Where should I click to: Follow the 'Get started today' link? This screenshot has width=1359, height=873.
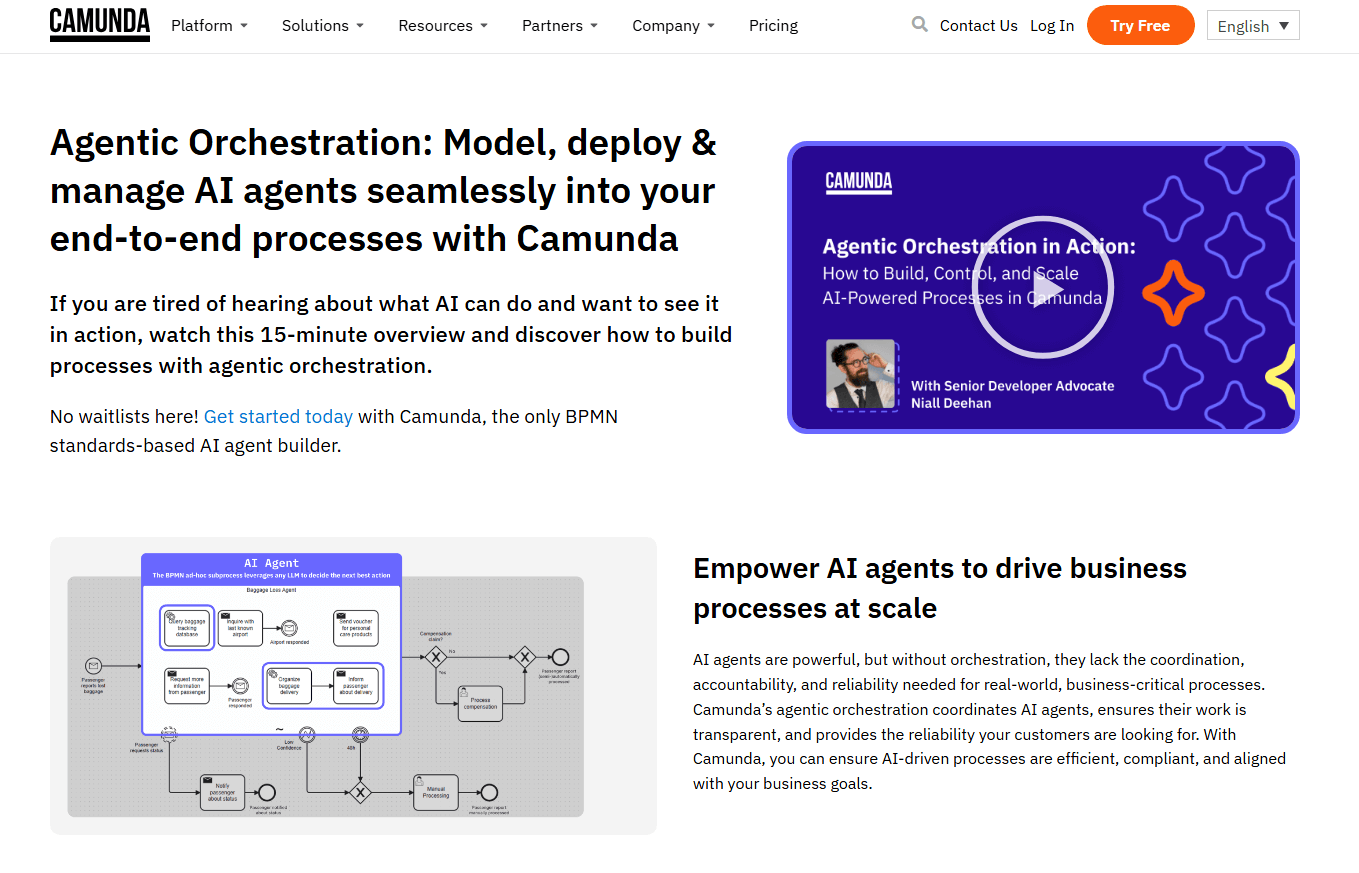click(x=278, y=417)
